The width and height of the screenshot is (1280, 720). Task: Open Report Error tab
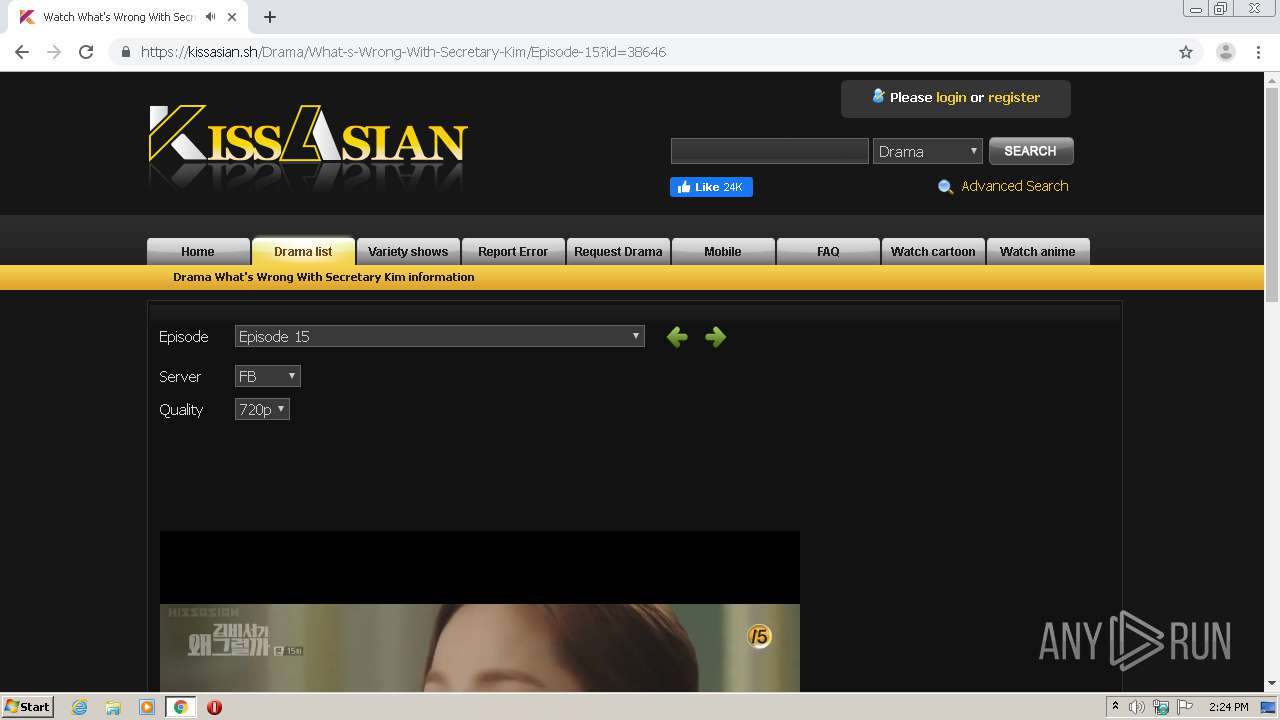[513, 251]
